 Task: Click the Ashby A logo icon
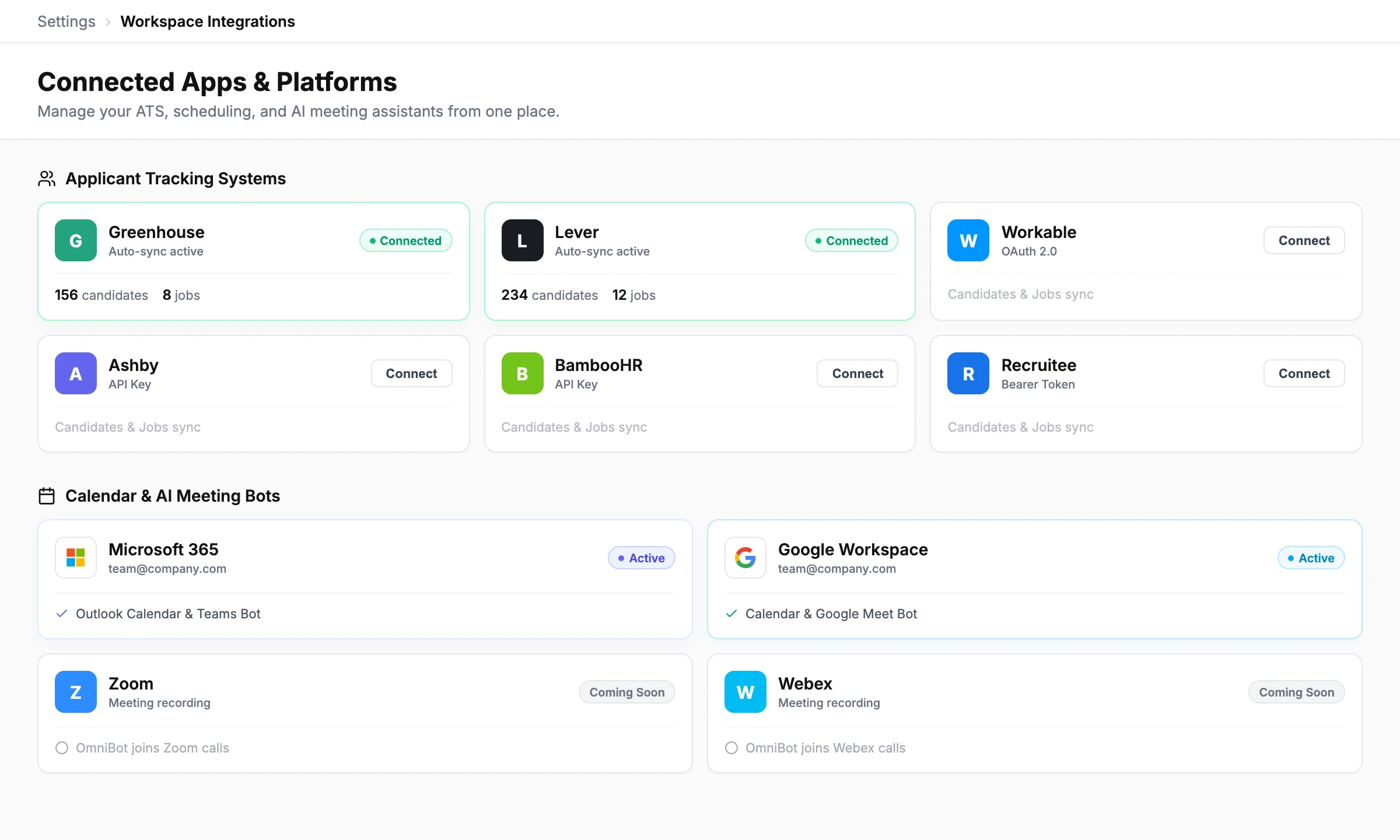[76, 373]
